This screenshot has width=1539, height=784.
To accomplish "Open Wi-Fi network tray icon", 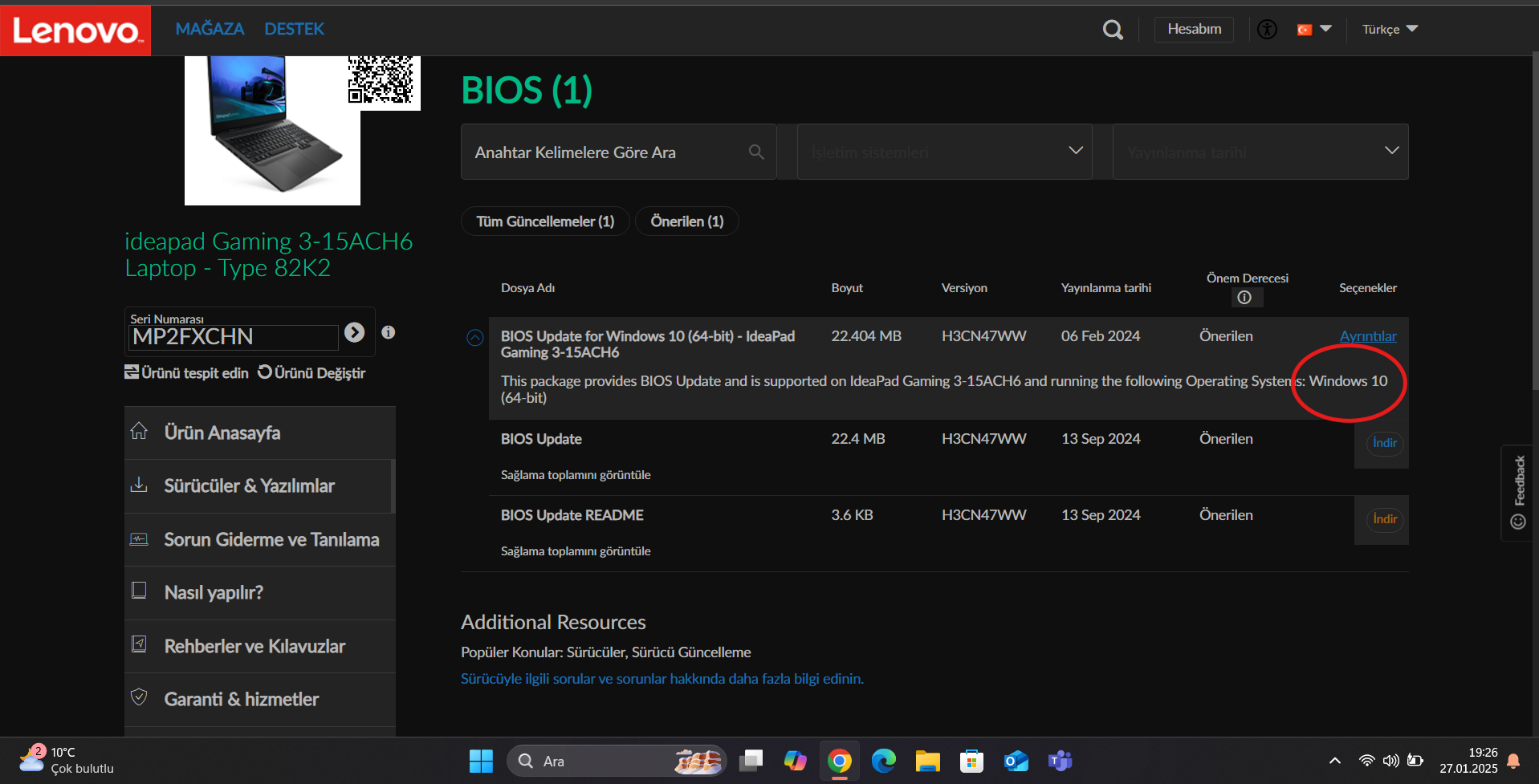I will click(x=1366, y=761).
